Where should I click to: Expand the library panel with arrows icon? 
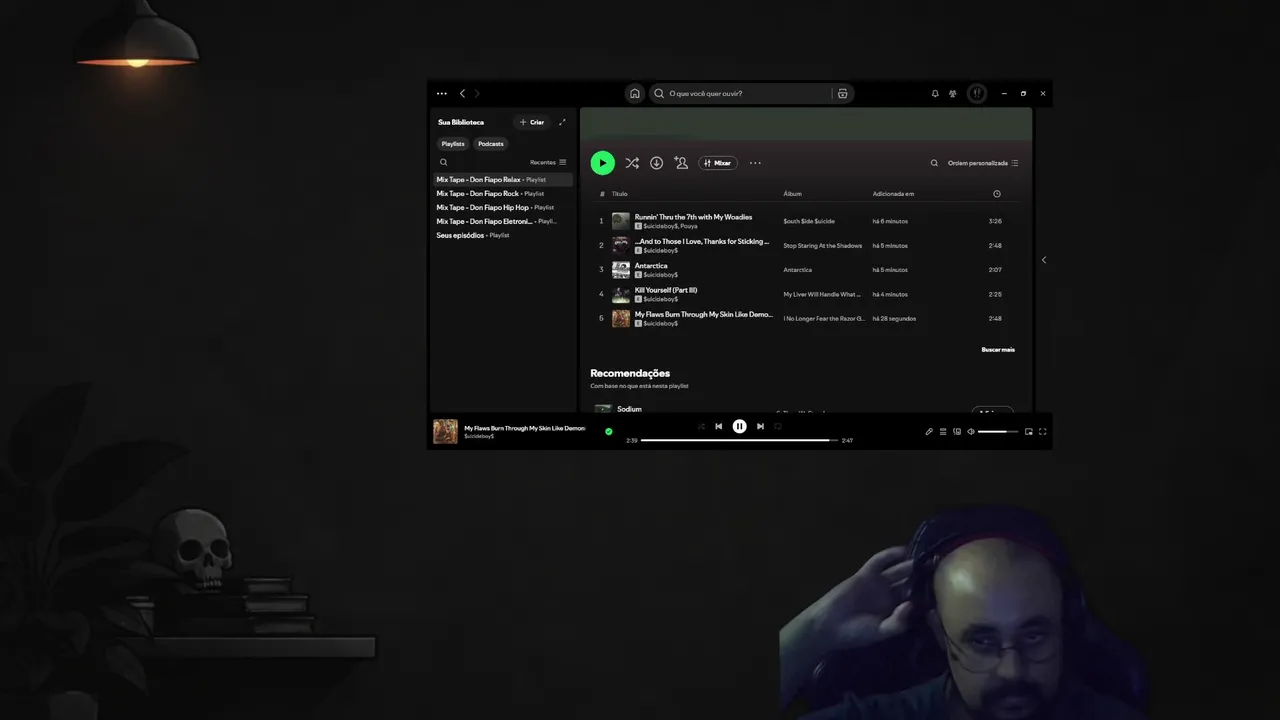(562, 122)
